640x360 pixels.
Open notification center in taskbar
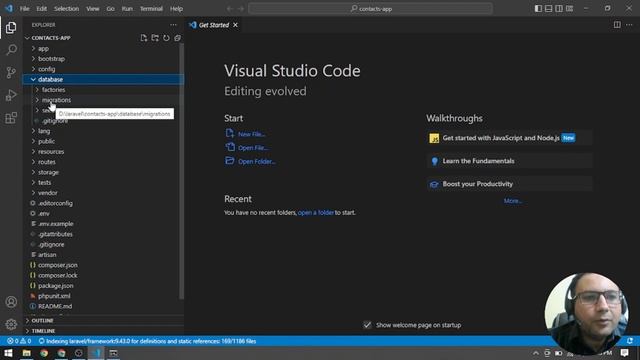click(624, 353)
